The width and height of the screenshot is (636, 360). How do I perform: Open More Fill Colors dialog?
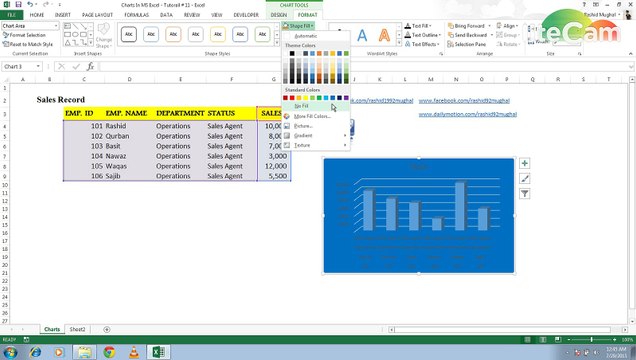coord(316,116)
